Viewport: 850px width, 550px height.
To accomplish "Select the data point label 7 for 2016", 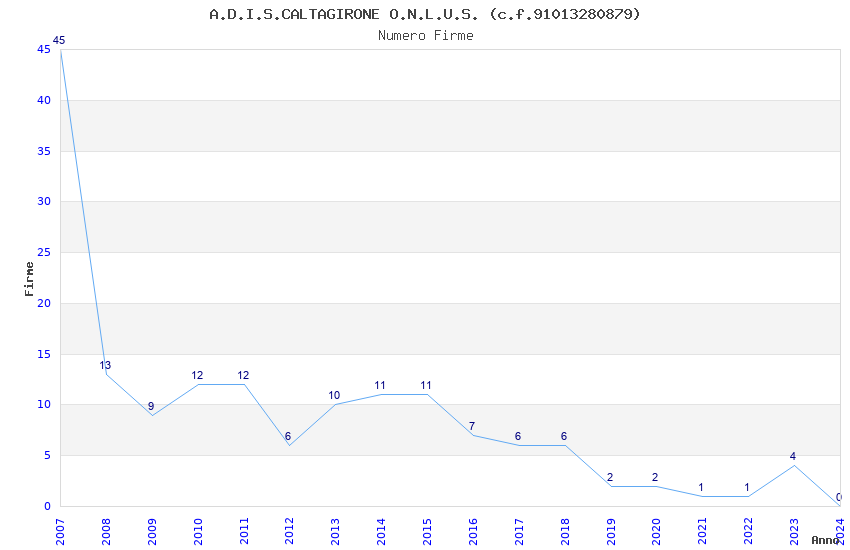I will 472,426.
